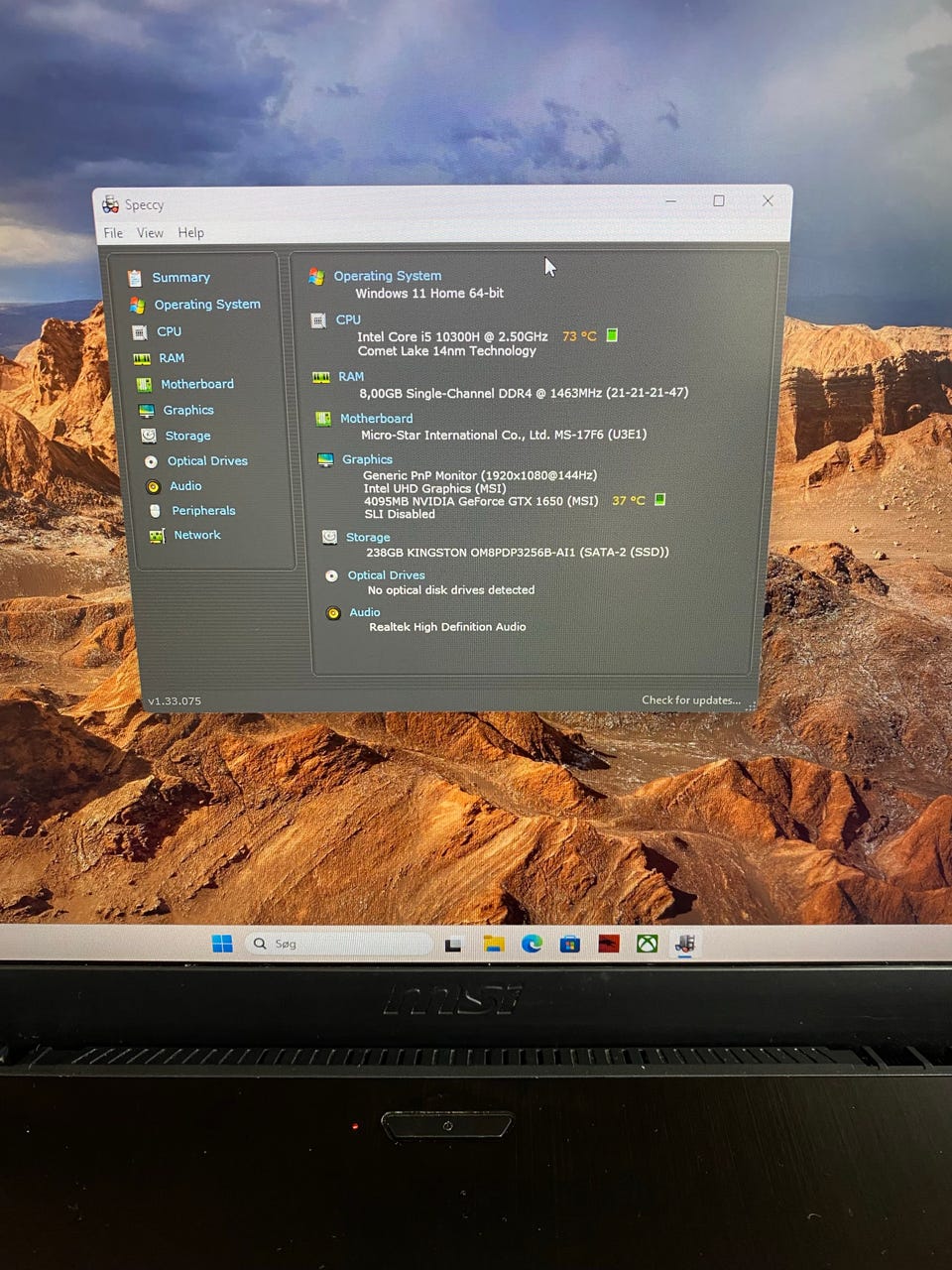
Task: Open the Storage heading link in summary panel
Action: tap(368, 537)
